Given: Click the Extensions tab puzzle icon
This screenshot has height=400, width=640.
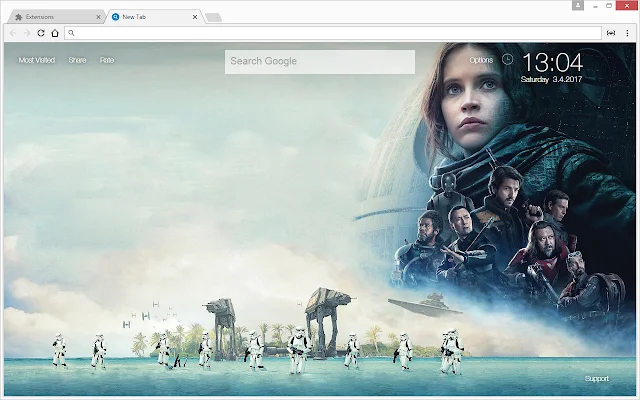Looking at the screenshot, I should pyautogui.click(x=18, y=17).
